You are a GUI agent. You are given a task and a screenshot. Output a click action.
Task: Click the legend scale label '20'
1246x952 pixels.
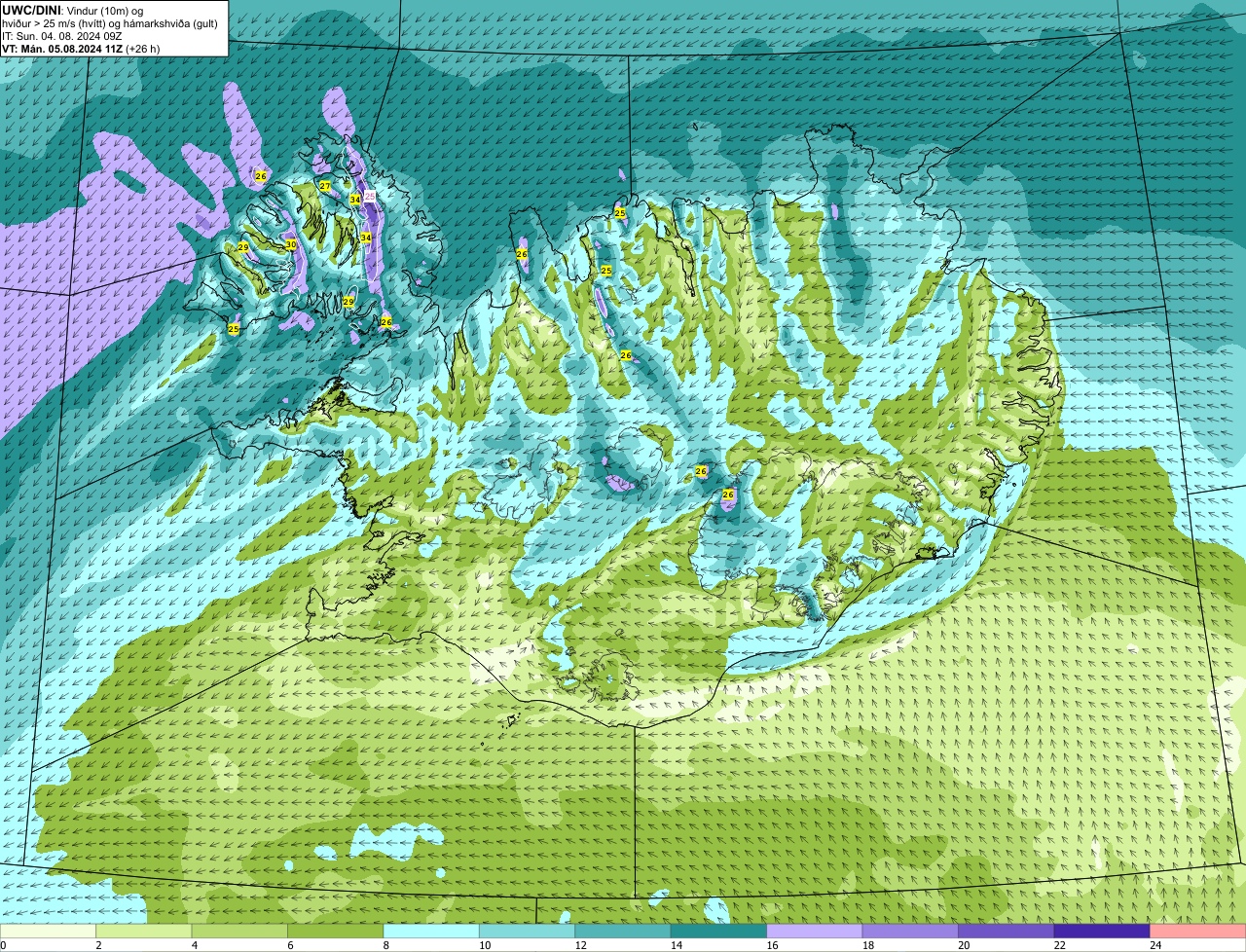964,945
